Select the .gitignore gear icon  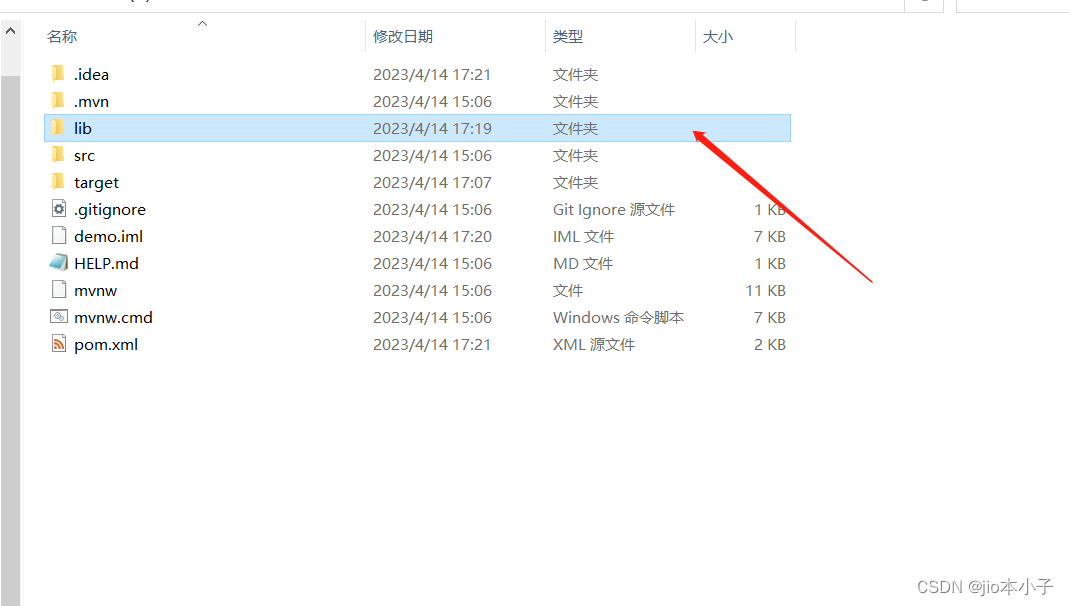pyautogui.click(x=58, y=209)
